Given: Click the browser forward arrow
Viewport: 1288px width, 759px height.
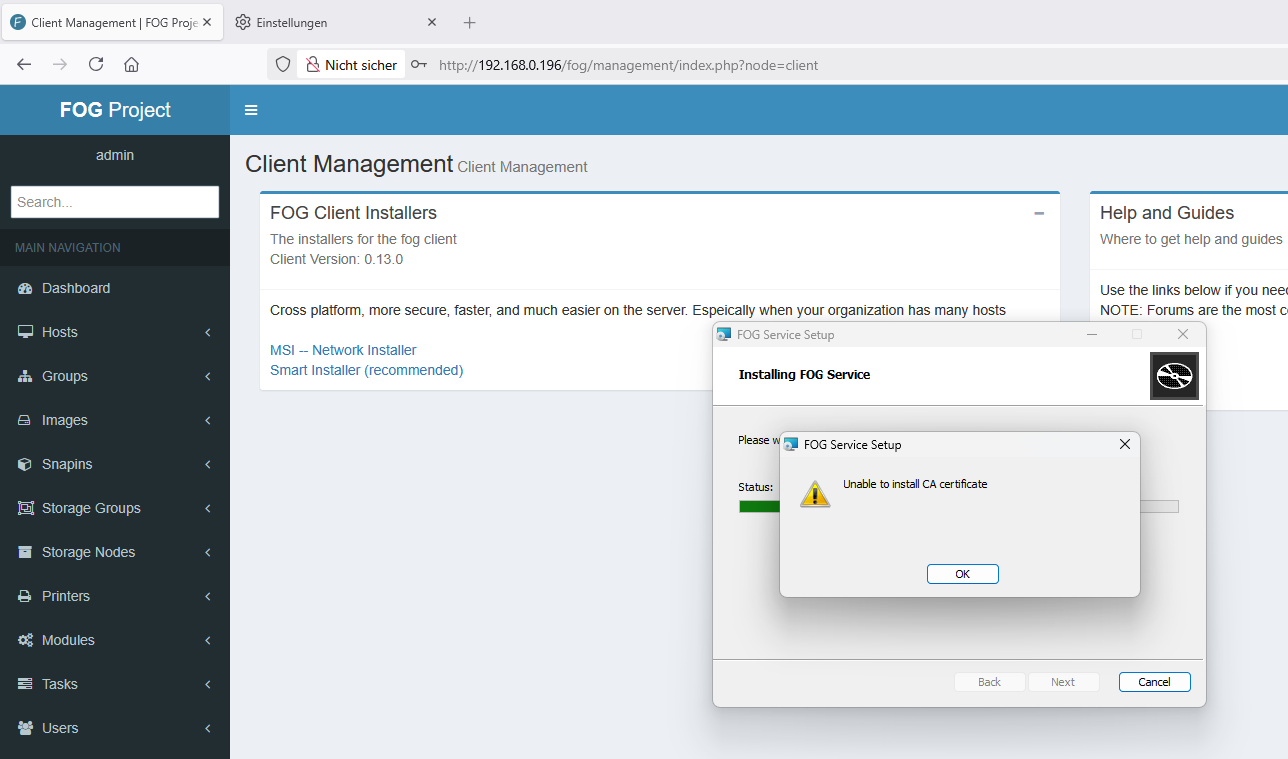Looking at the screenshot, I should pyautogui.click(x=60, y=64).
